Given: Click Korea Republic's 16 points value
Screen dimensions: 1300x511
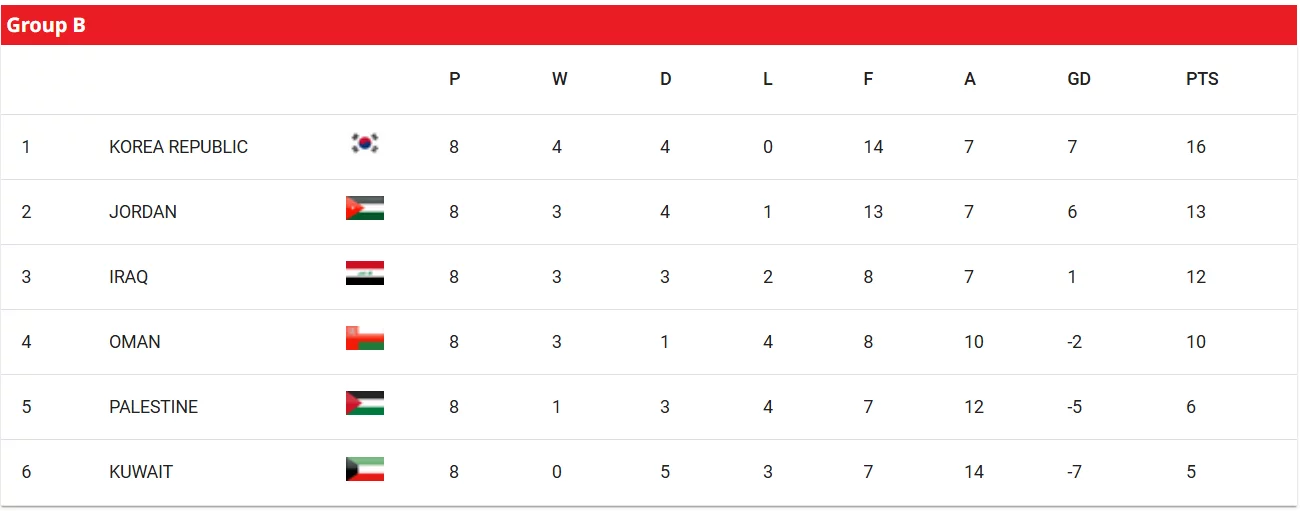Looking at the screenshot, I should click(1196, 147).
